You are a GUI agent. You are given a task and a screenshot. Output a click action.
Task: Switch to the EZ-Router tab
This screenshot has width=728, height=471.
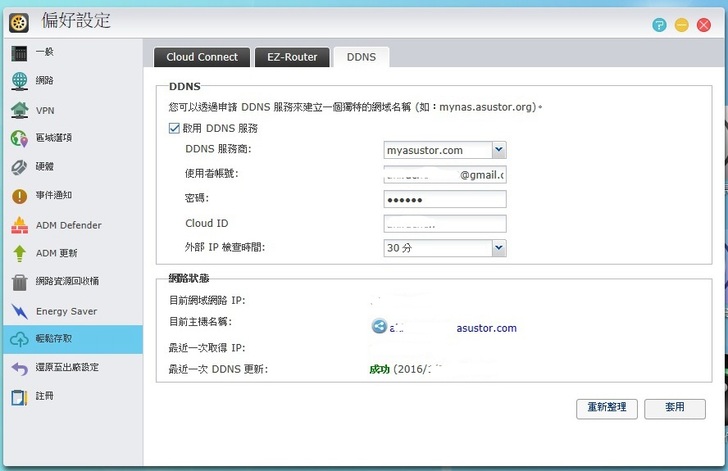click(x=292, y=57)
